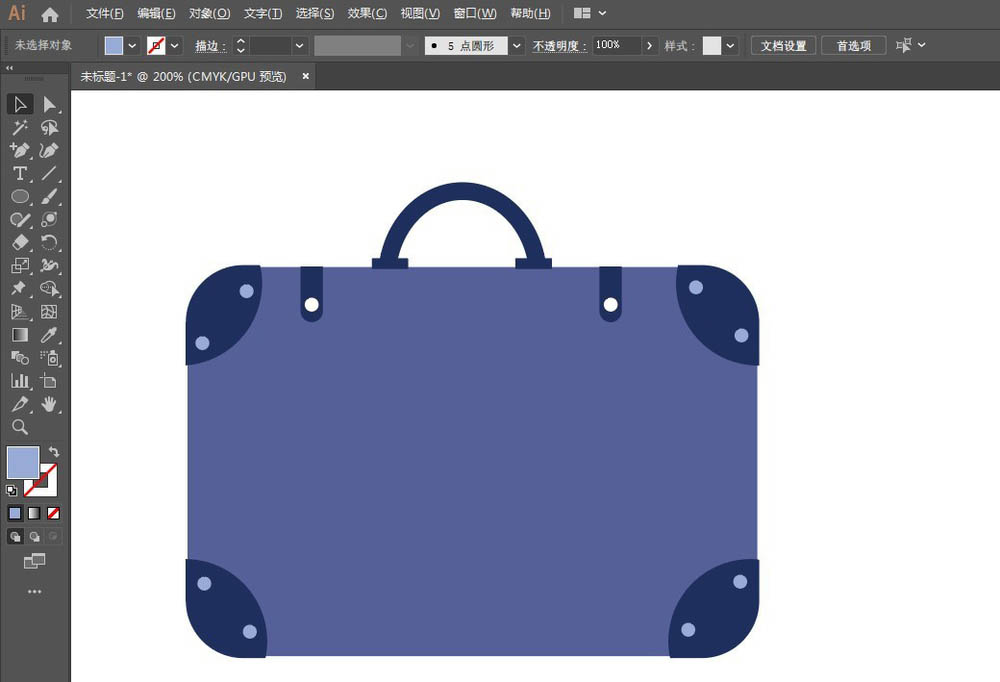1000x682 pixels.
Task: Open fill color dropdown in control bar
Action: click(x=132, y=45)
